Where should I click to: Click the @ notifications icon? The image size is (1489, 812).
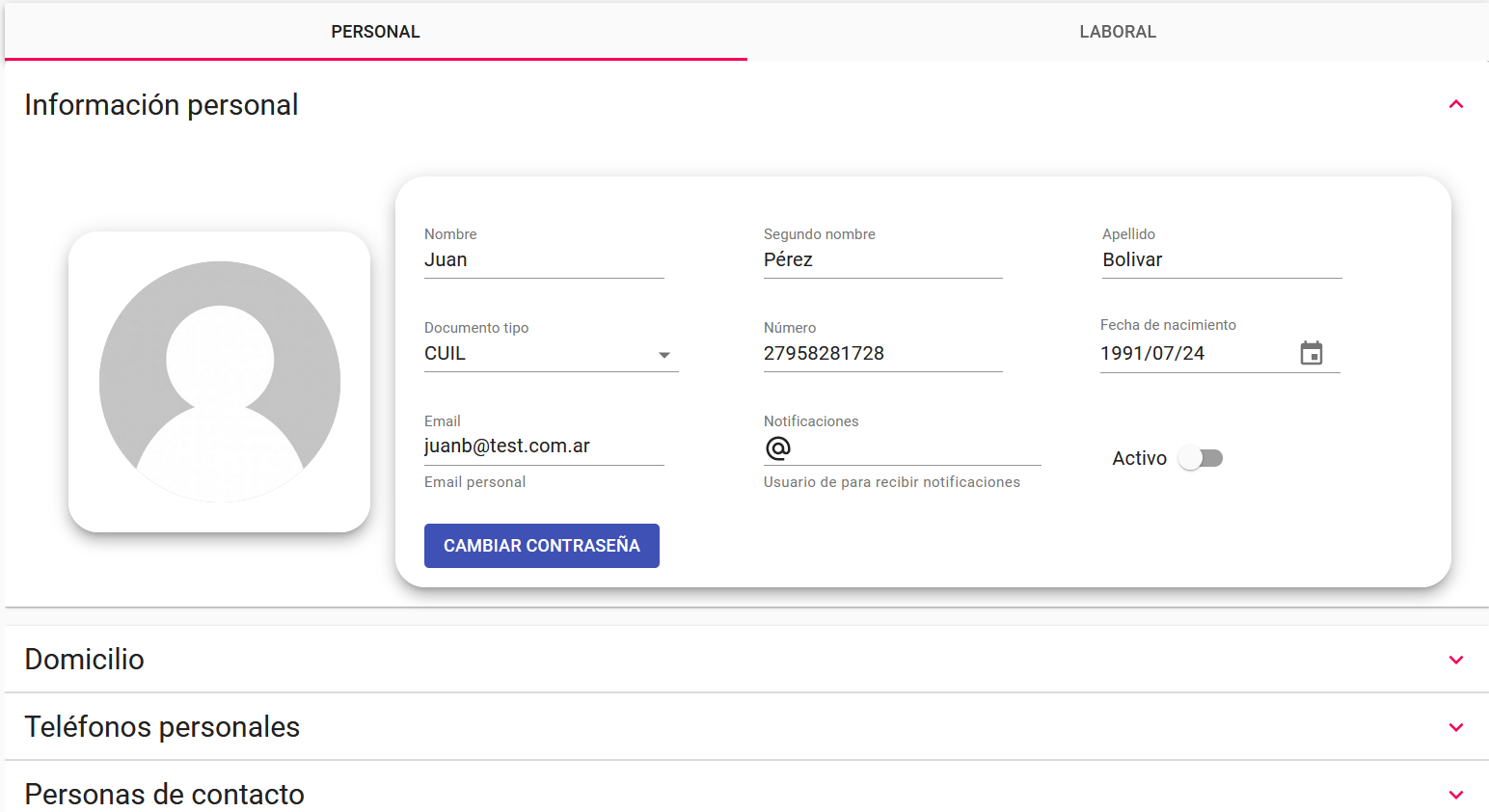click(x=777, y=447)
